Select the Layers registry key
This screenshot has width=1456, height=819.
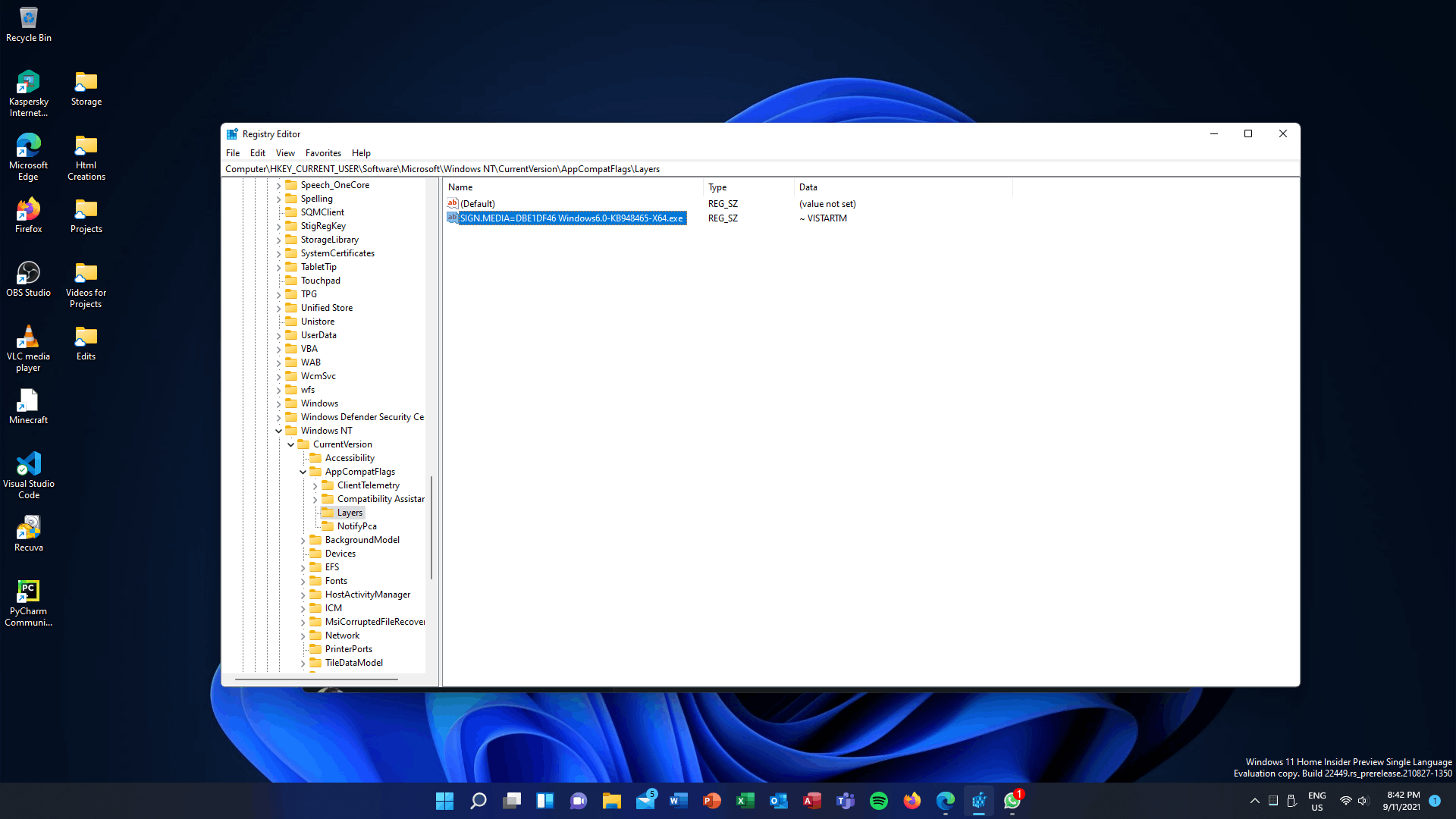point(350,513)
